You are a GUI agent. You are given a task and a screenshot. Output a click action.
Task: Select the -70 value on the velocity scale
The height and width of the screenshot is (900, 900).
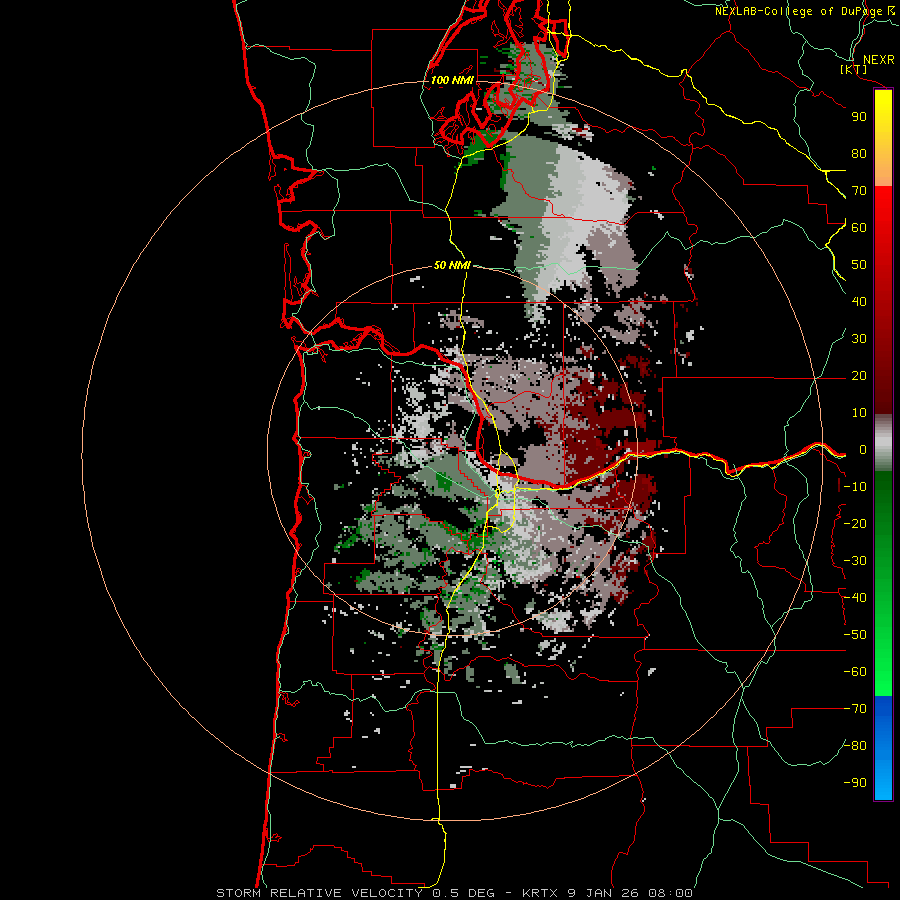[855, 709]
